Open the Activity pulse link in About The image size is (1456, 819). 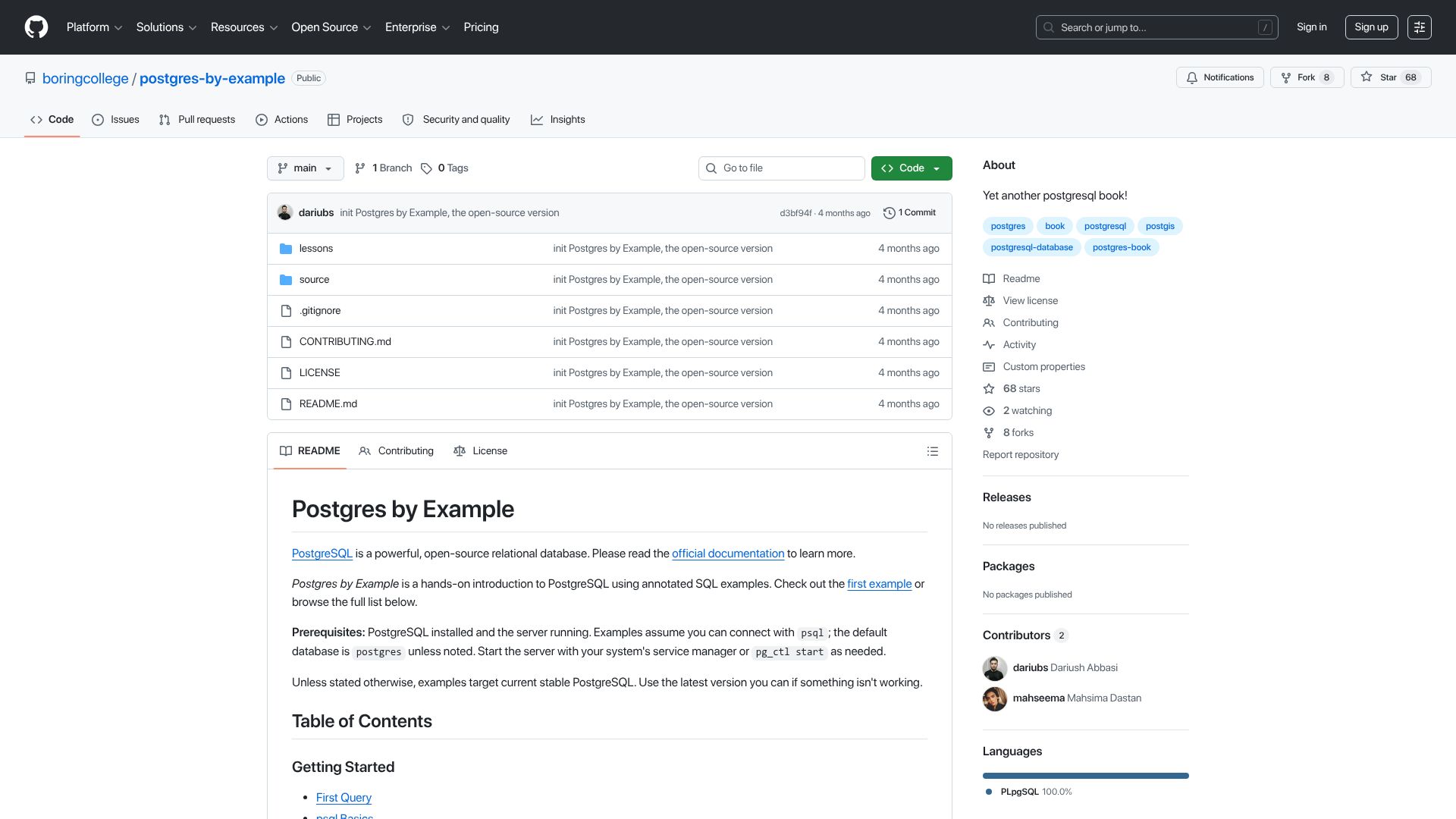point(1009,345)
